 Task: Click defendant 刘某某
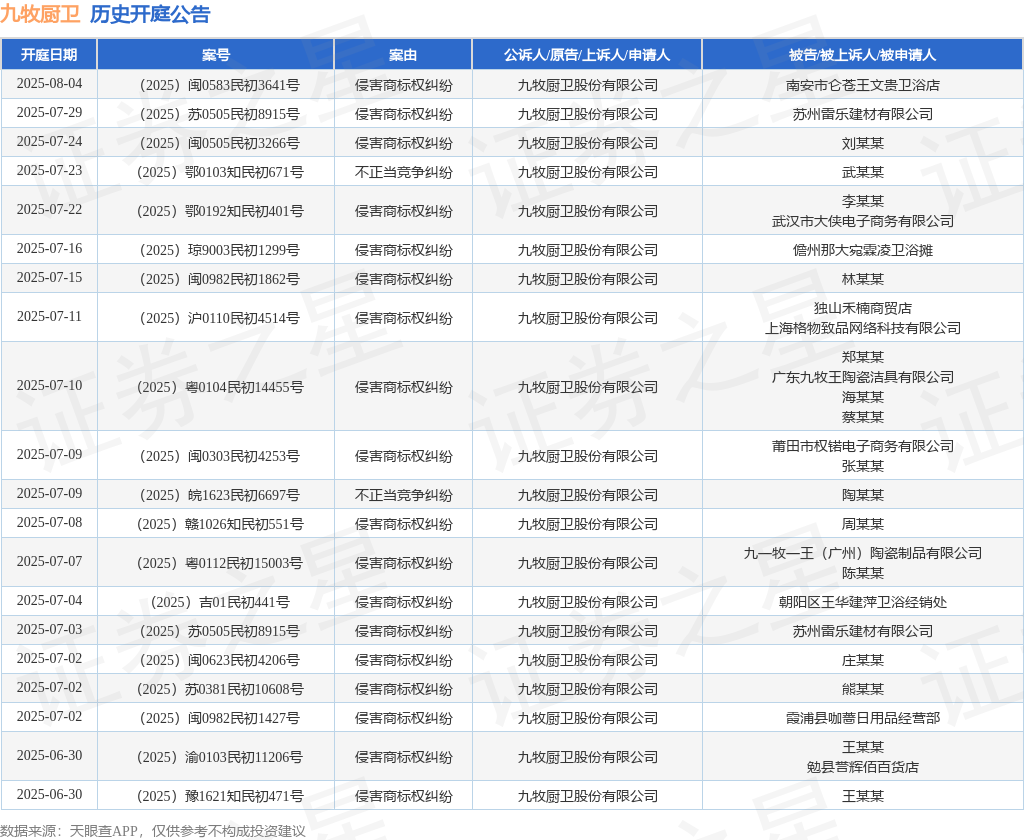pyautogui.click(x=863, y=143)
